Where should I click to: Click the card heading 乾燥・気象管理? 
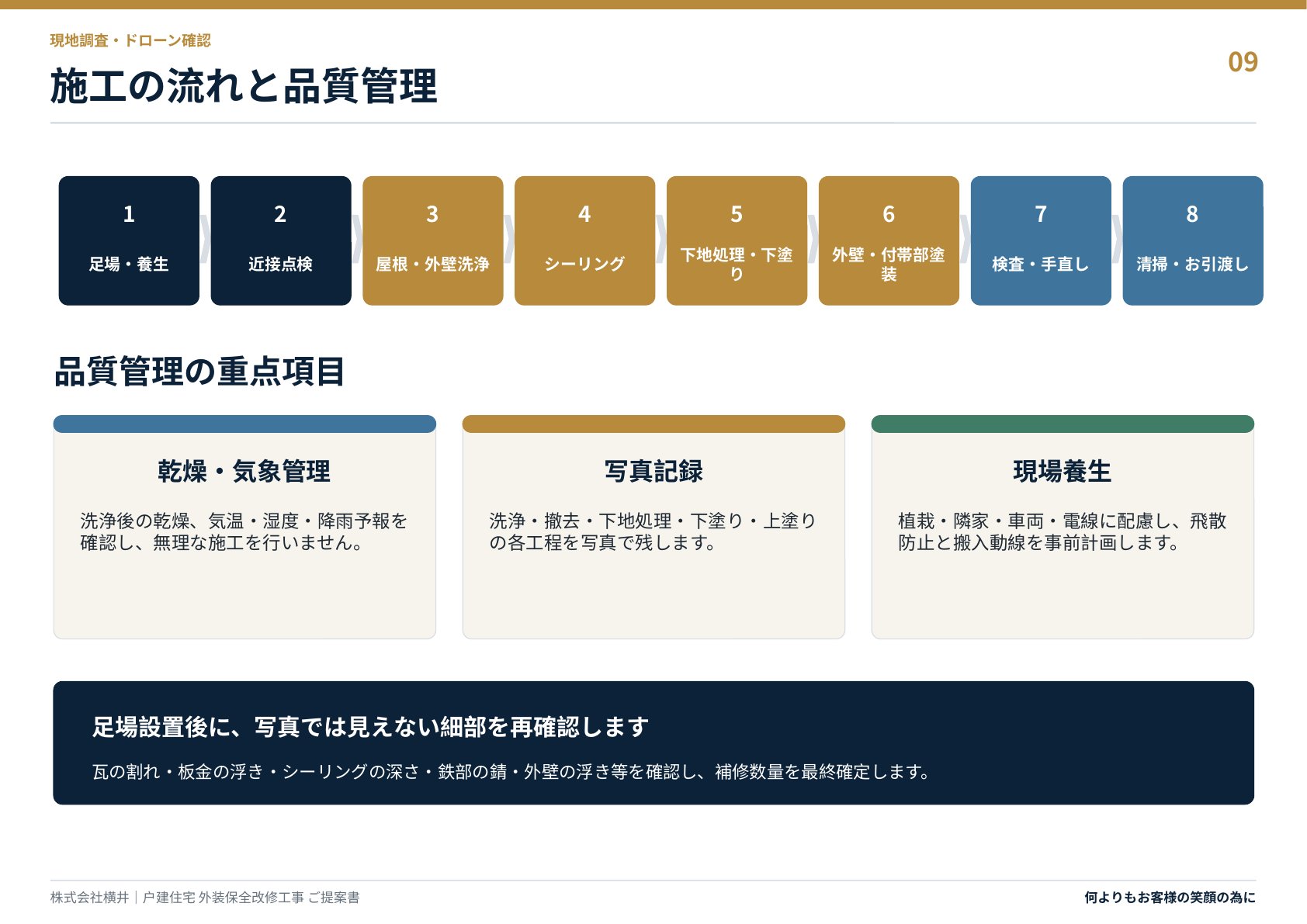(244, 471)
